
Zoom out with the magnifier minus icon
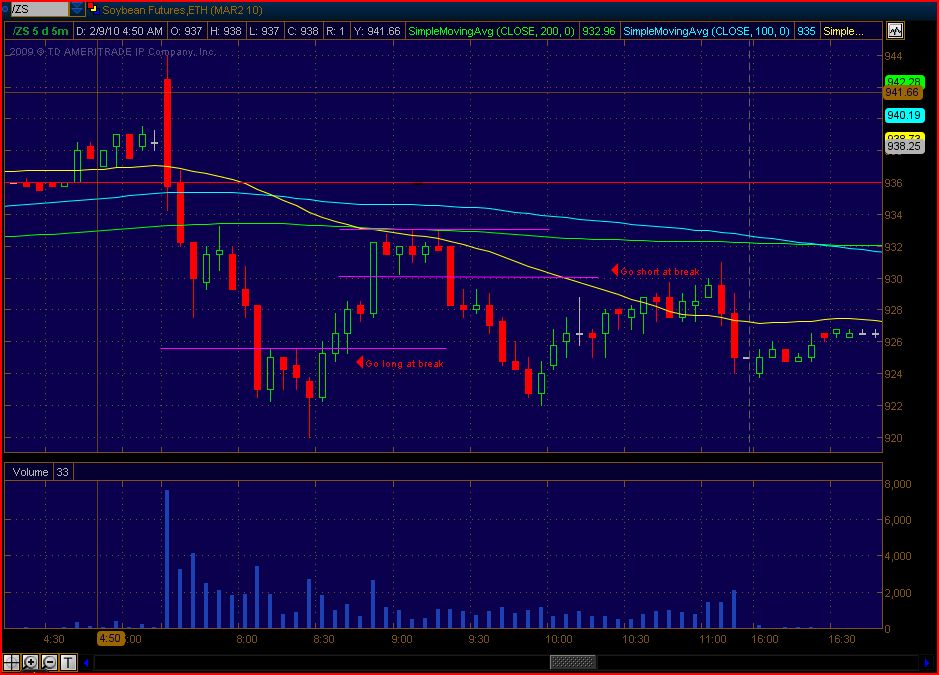pyautogui.click(x=50, y=662)
